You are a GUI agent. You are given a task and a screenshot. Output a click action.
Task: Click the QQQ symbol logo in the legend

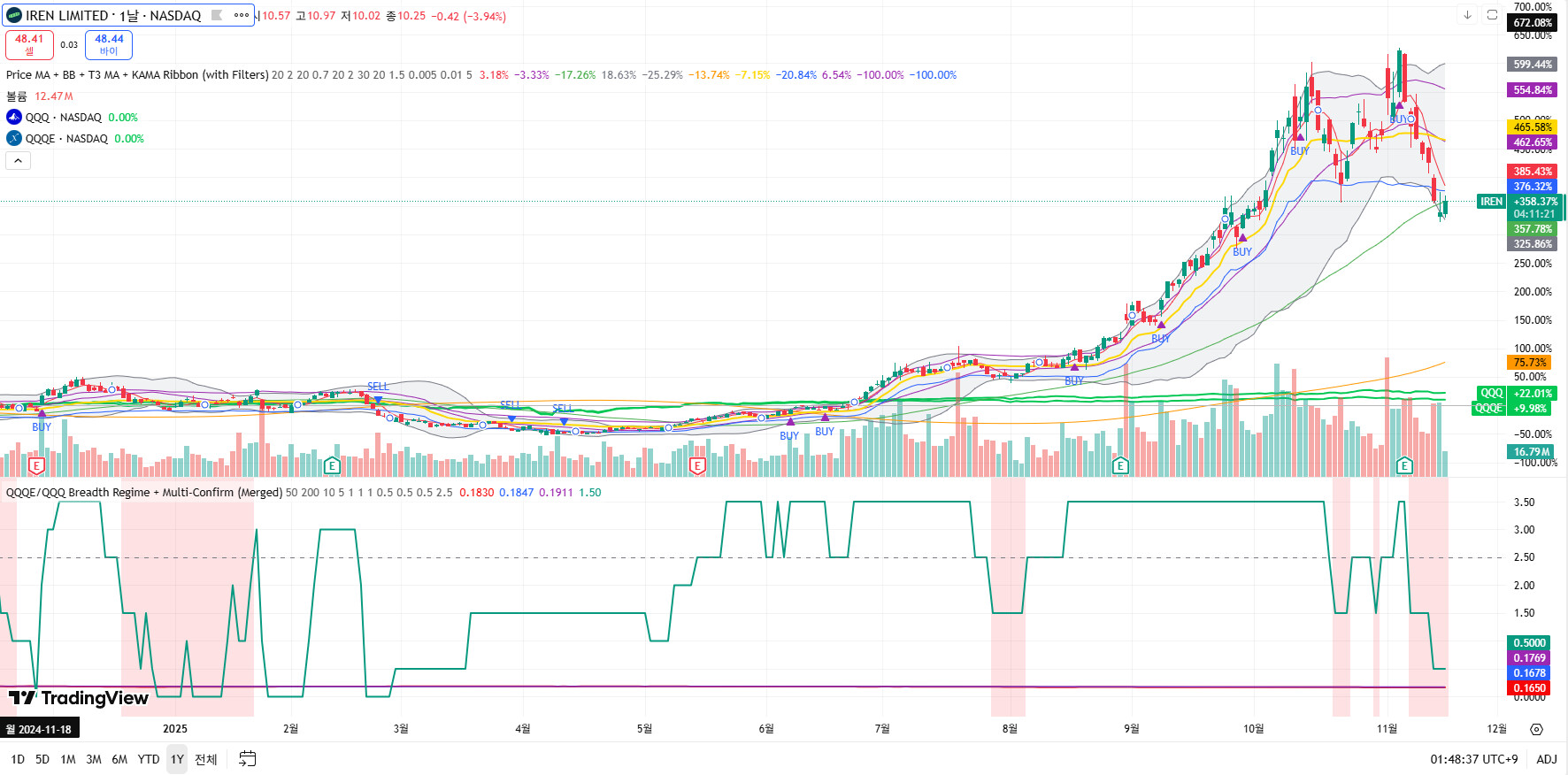click(x=14, y=117)
